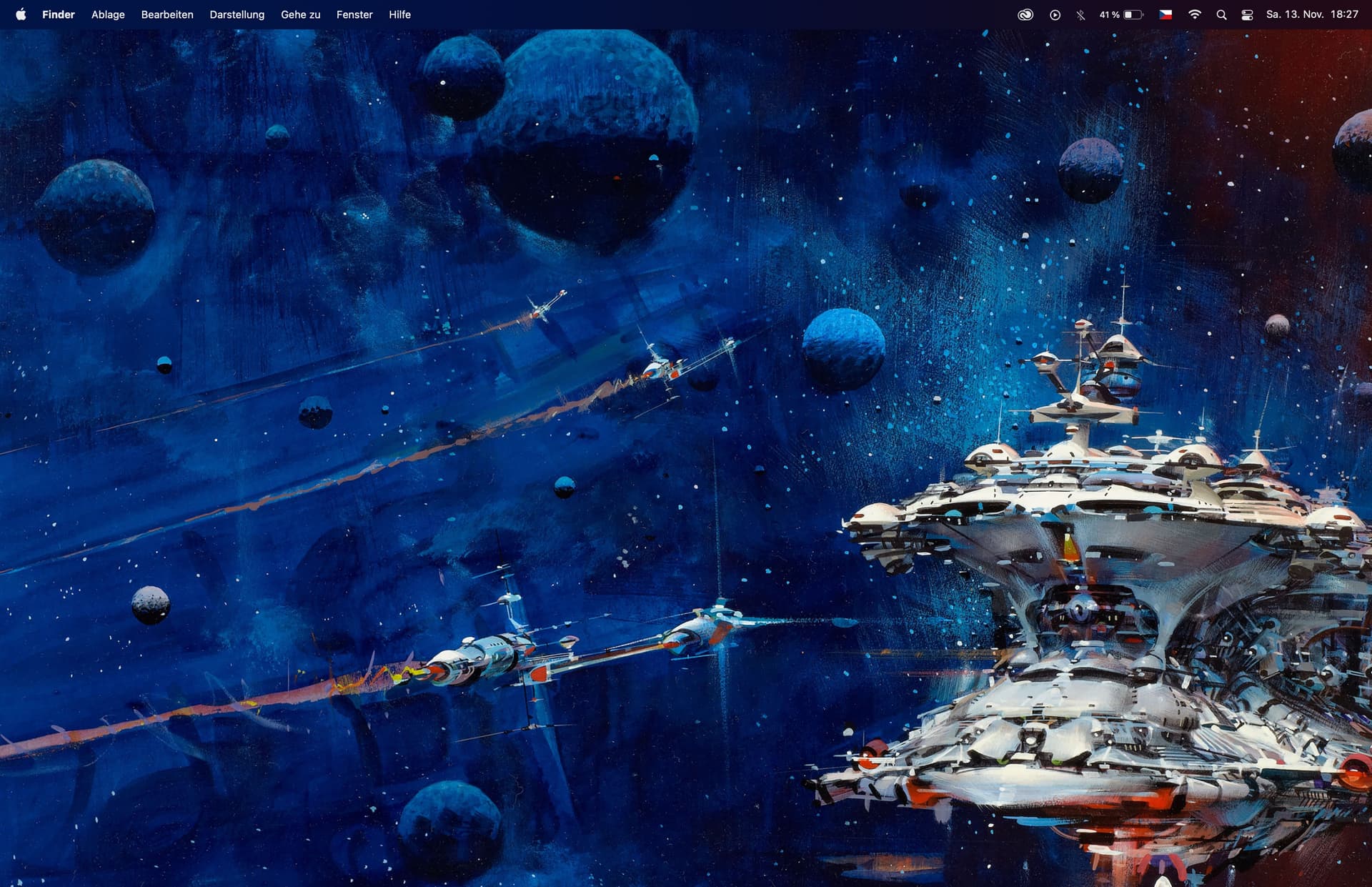Open the Bluetooth status menu
This screenshot has height=887, width=1372.
[1080, 14]
